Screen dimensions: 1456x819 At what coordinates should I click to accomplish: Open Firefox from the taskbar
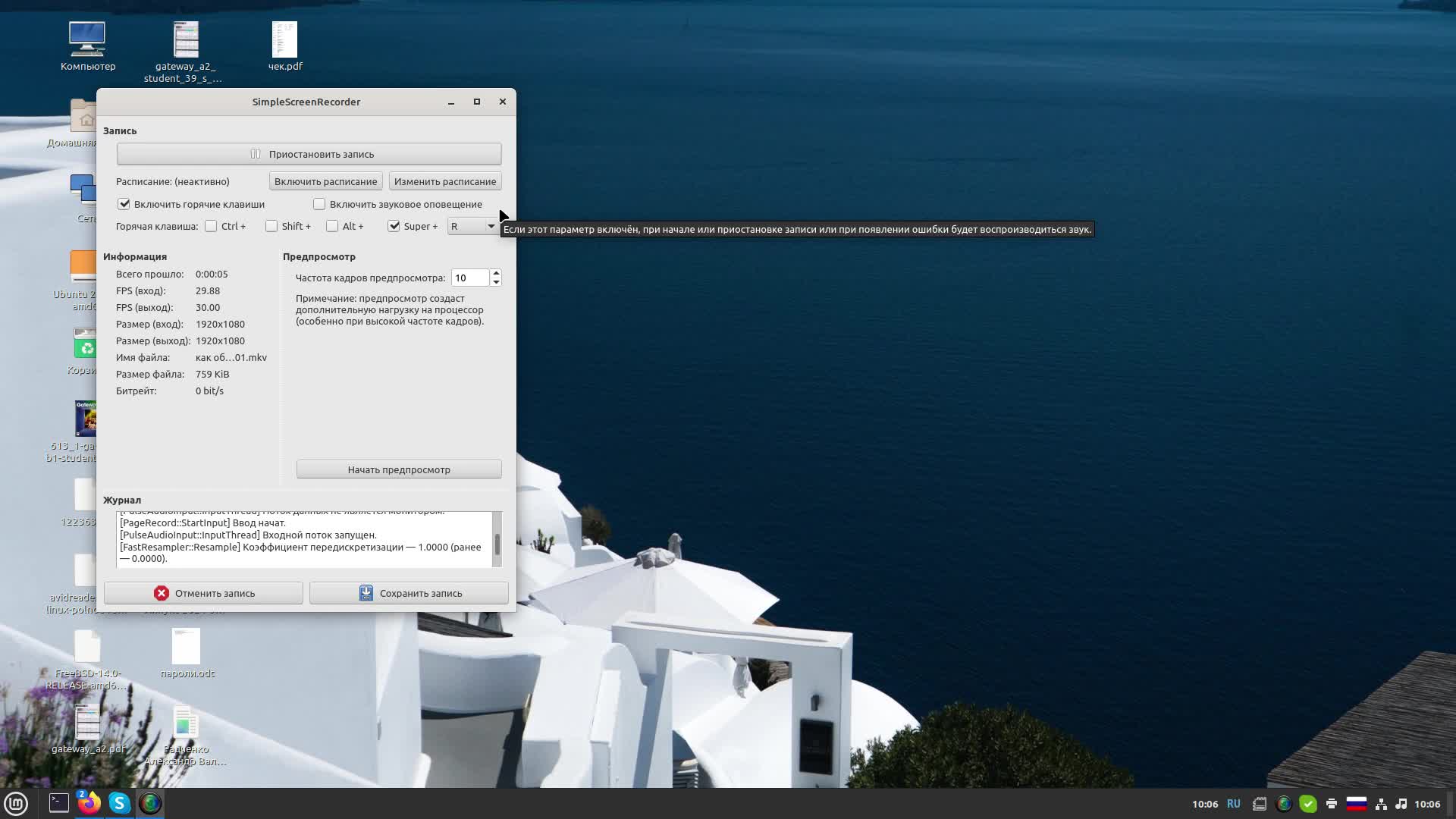89,803
